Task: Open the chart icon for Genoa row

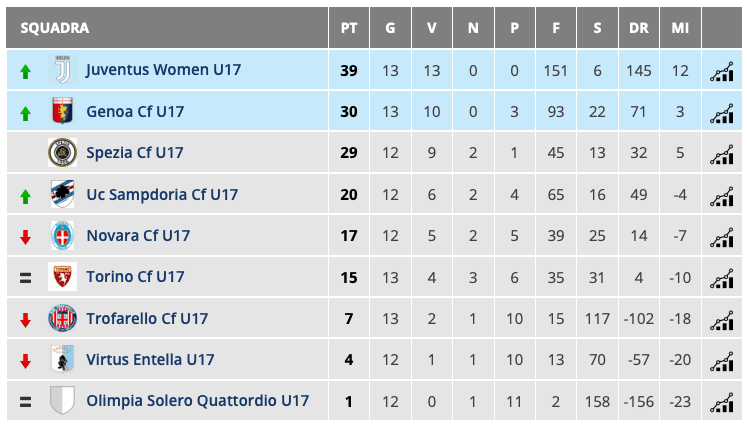Action: (x=721, y=112)
